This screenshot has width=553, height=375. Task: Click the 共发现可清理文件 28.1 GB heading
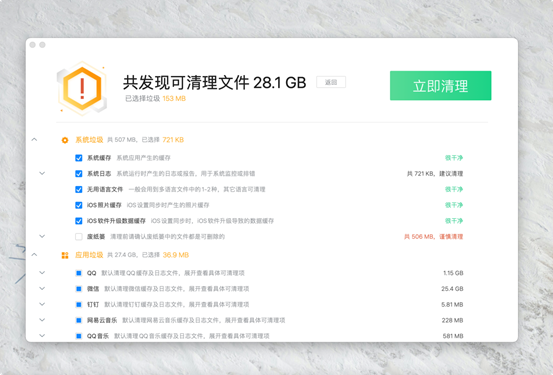(x=214, y=83)
